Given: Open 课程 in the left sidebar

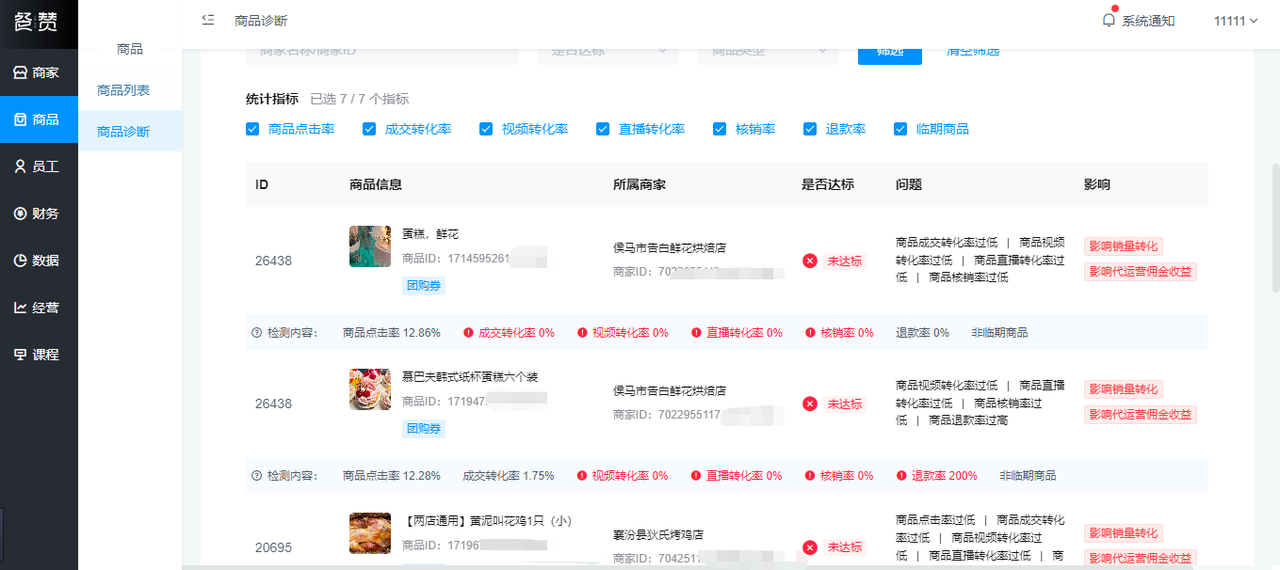Looking at the screenshot, I should coord(37,355).
